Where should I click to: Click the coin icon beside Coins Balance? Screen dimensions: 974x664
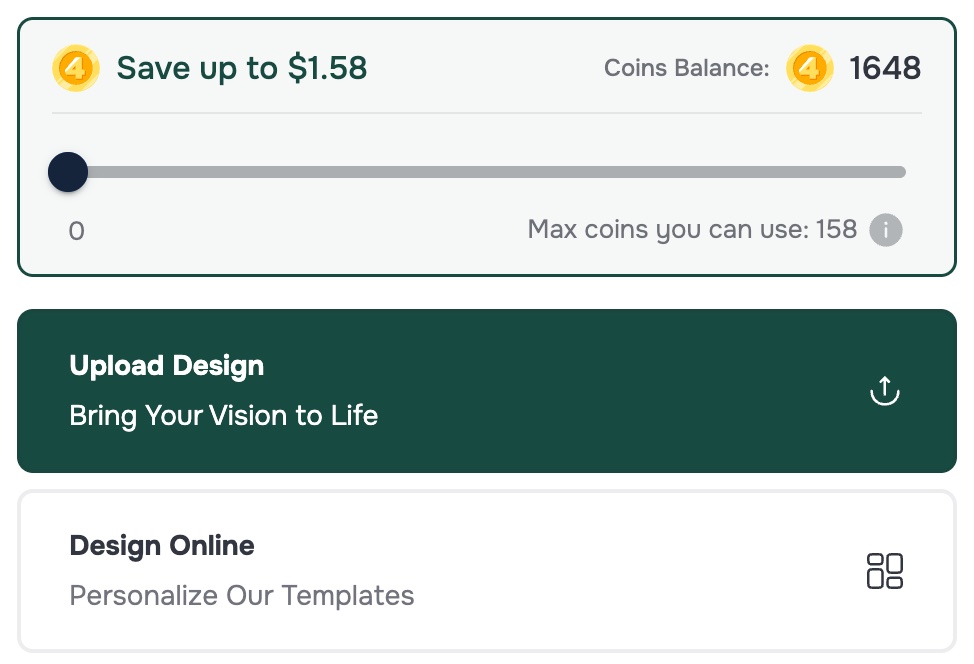click(810, 68)
